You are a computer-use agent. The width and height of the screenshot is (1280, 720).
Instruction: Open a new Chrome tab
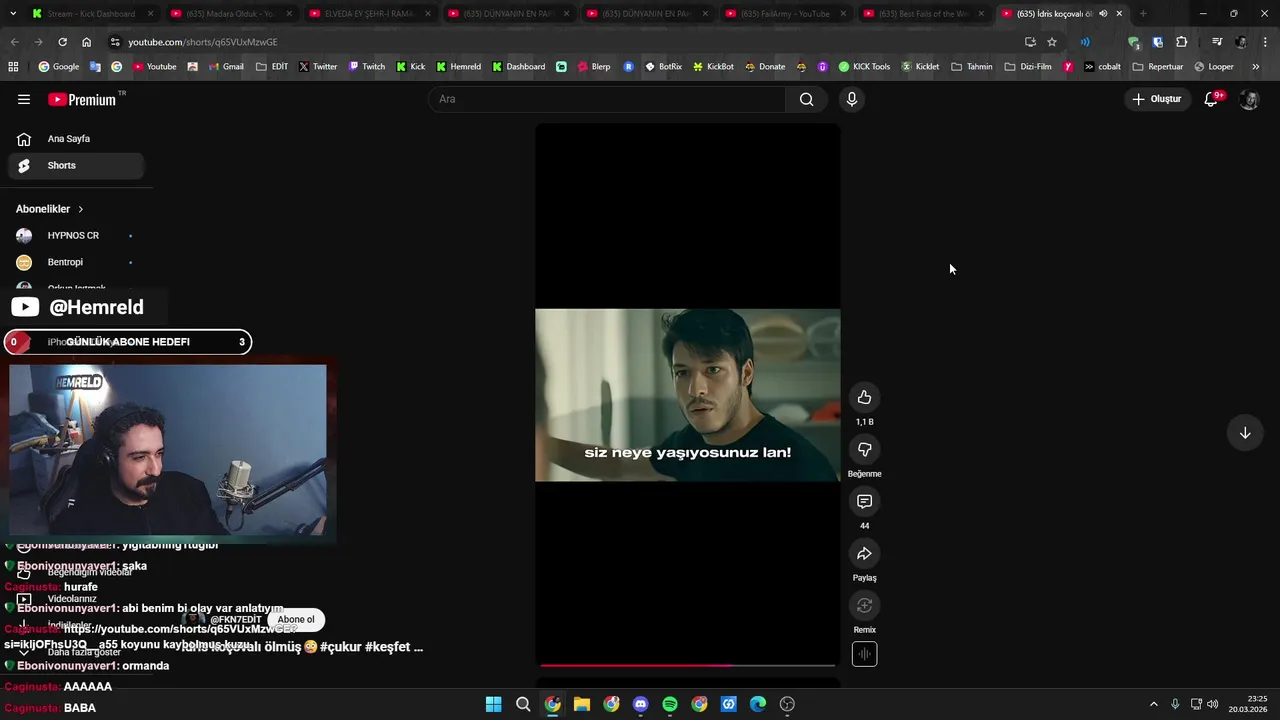[x=1143, y=14]
